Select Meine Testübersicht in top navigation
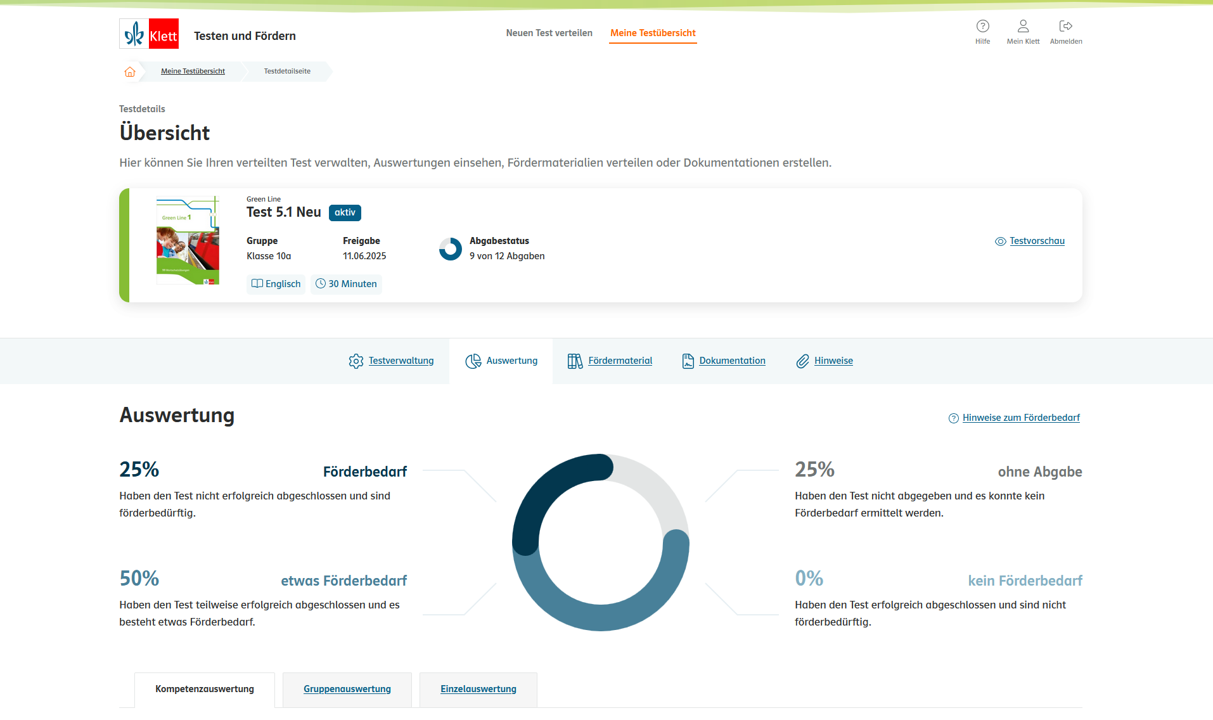Image resolution: width=1213 pixels, height=720 pixels. pos(653,33)
